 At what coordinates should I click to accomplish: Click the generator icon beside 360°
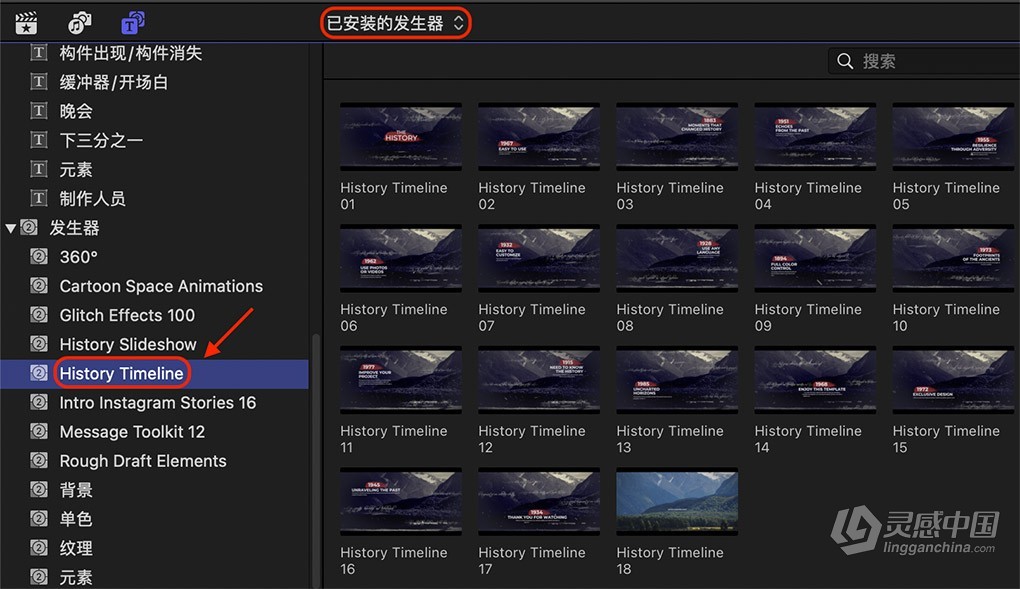click(x=39, y=256)
